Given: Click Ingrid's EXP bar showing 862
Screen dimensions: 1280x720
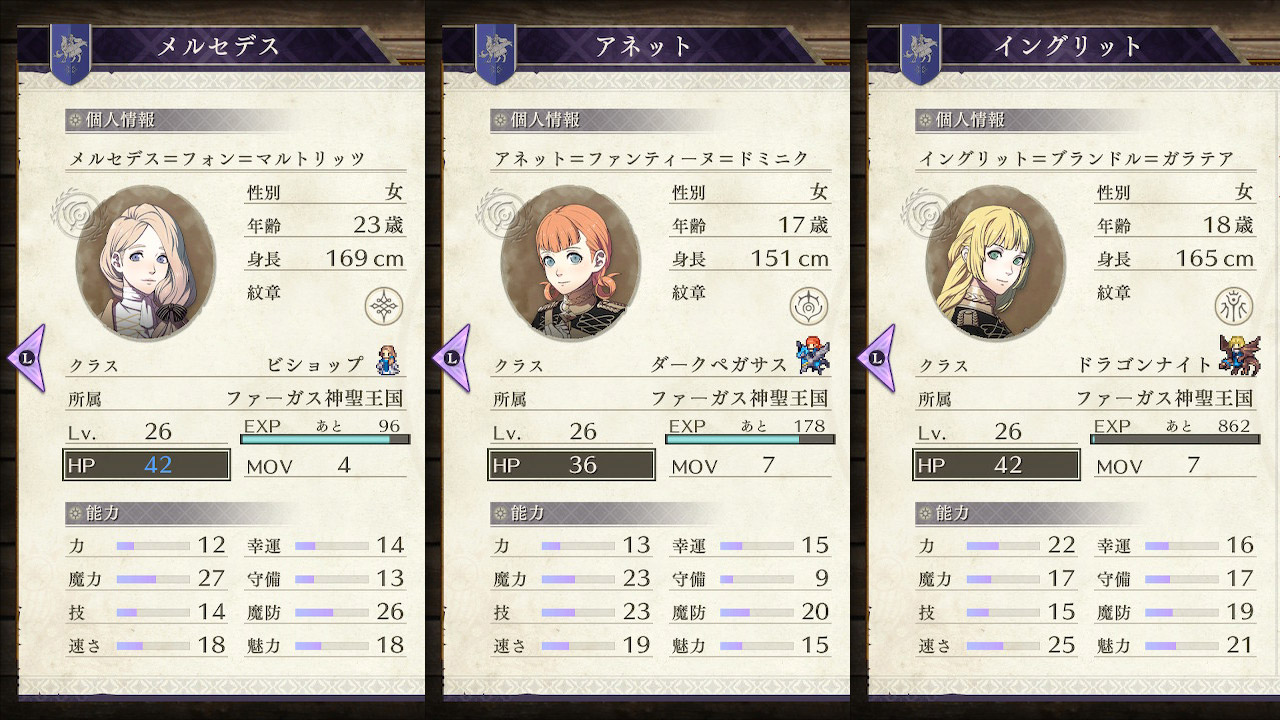Looking at the screenshot, I should tap(1174, 439).
